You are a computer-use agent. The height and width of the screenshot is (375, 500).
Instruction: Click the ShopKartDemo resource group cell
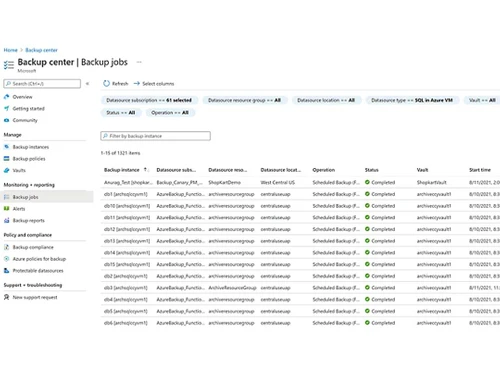pyautogui.click(x=224, y=182)
